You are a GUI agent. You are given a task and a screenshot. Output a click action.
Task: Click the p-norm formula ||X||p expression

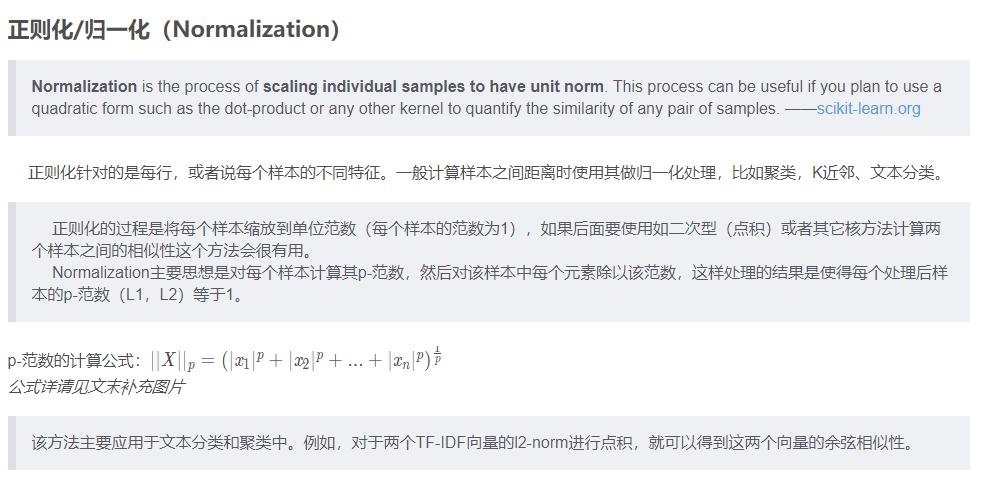295,360
